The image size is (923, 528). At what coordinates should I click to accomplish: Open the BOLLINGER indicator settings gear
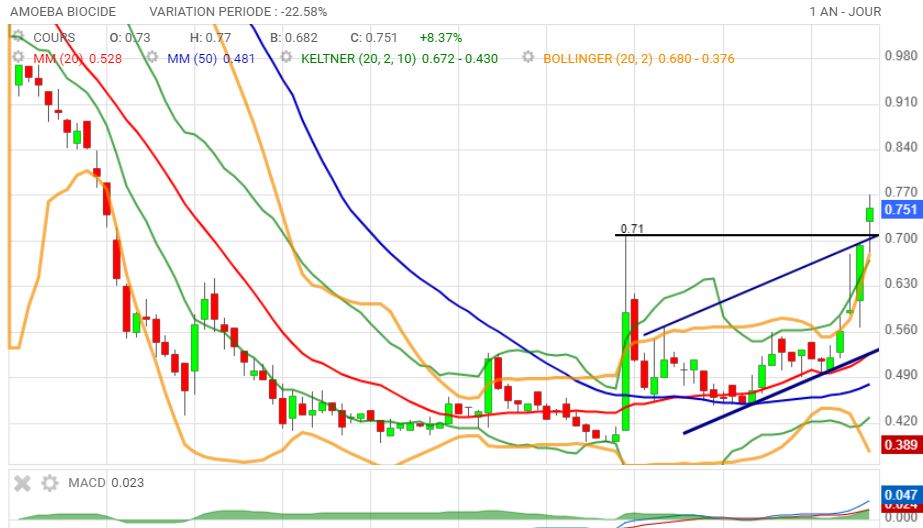pyautogui.click(x=528, y=57)
